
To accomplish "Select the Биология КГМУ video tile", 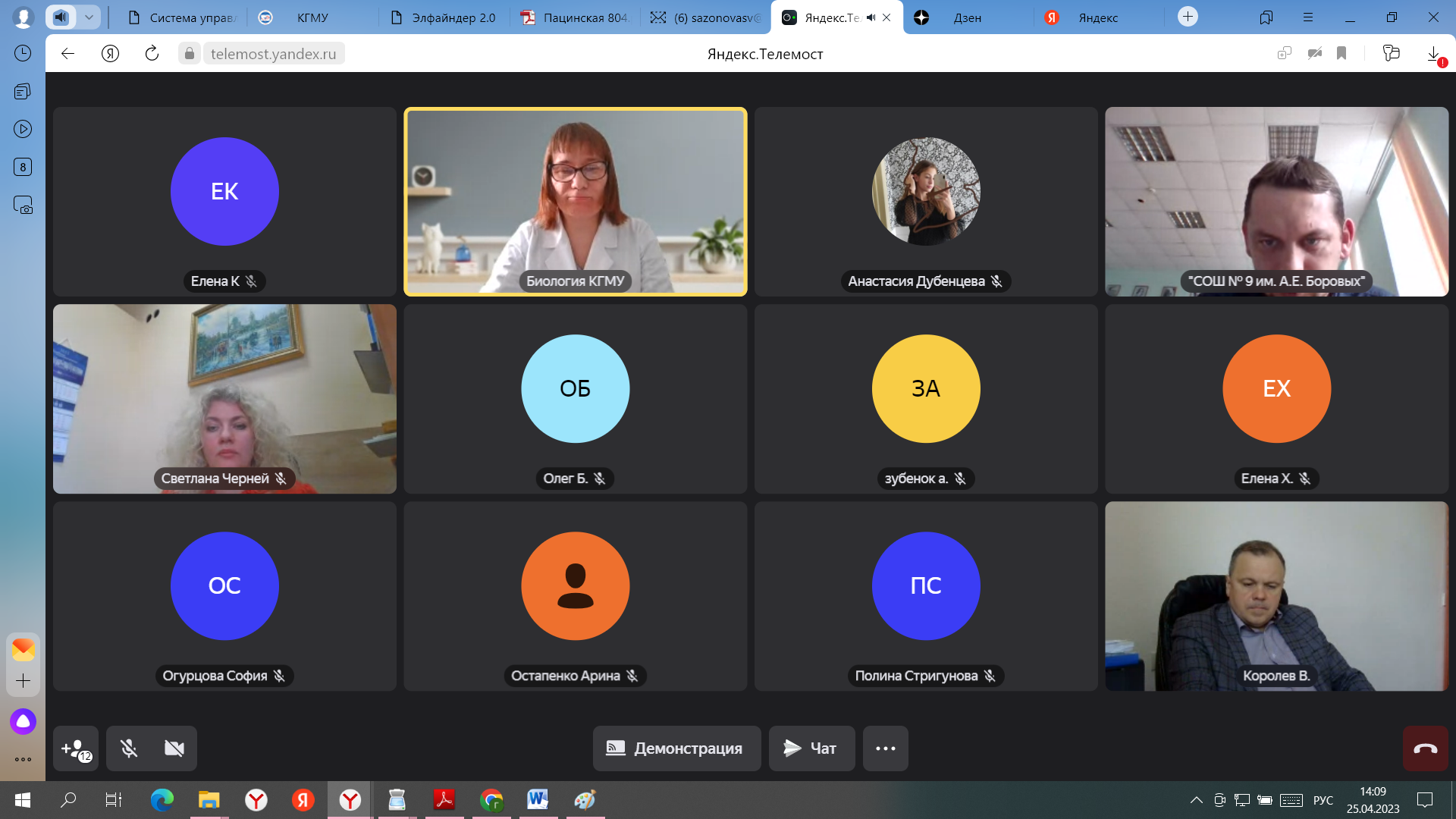I will click(575, 201).
